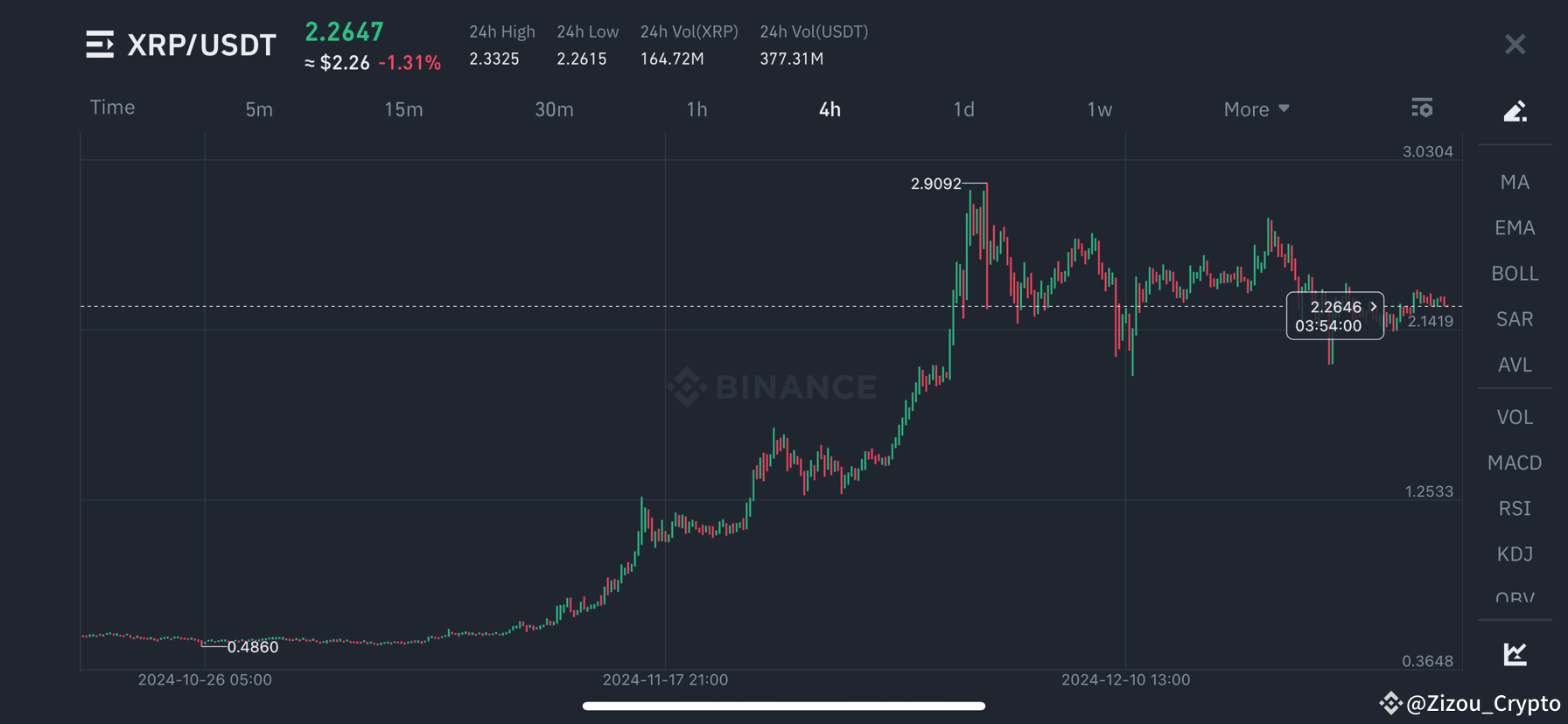Click the chart scroll slider at the bottom

coord(784,705)
